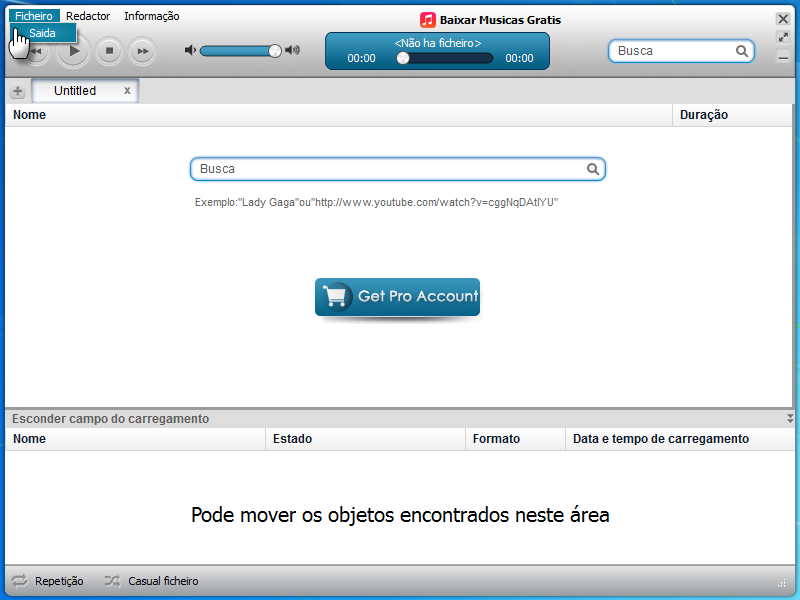Click the magnifier in the top search box
Viewport: 800px width, 600px height.
(x=742, y=49)
